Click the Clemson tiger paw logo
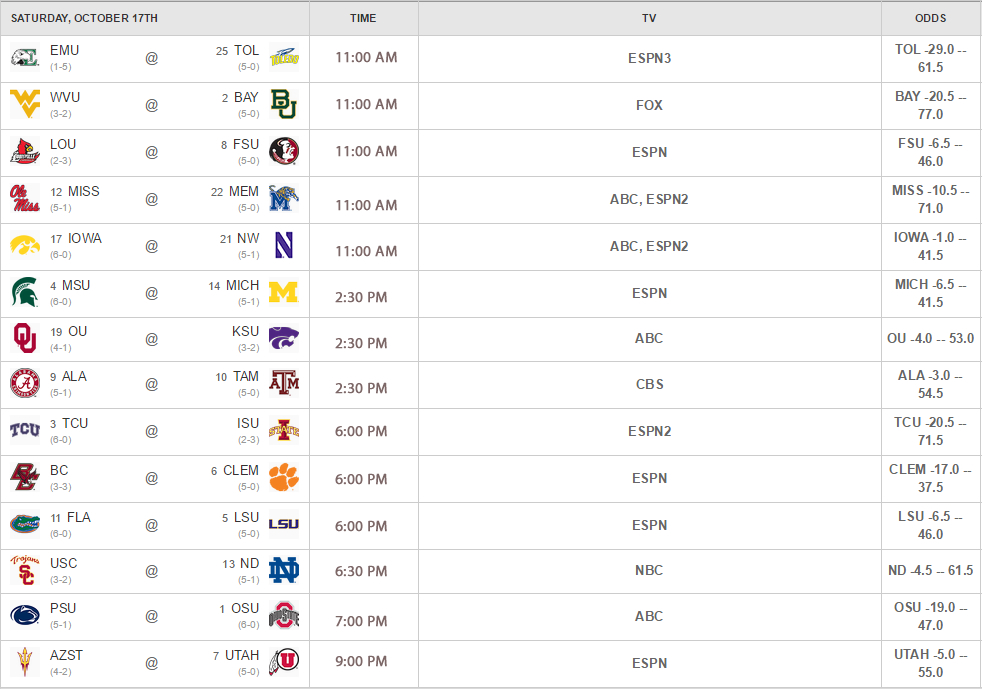Viewport: 982px width, 689px height. (284, 477)
